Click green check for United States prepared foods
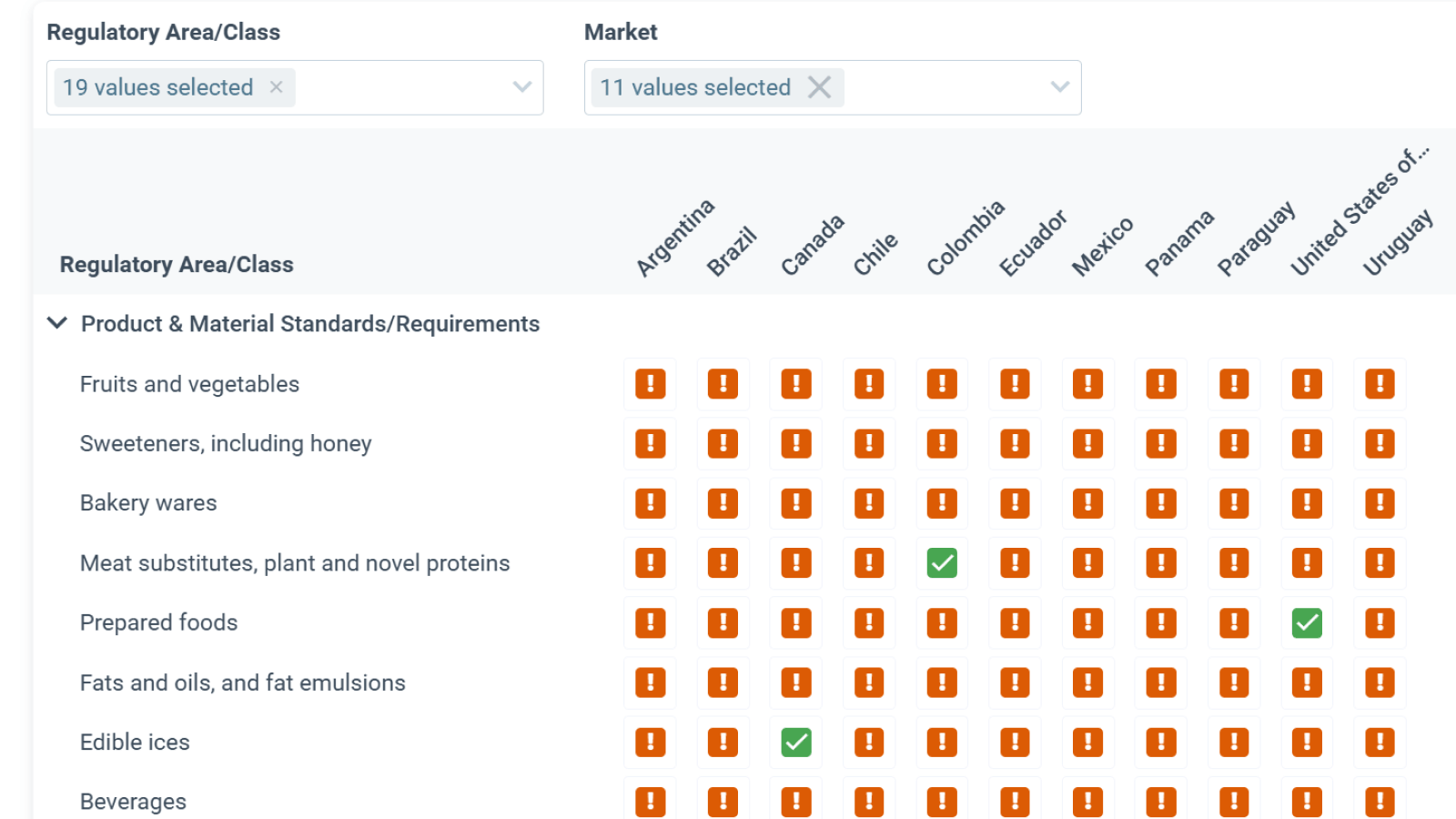 point(1307,623)
